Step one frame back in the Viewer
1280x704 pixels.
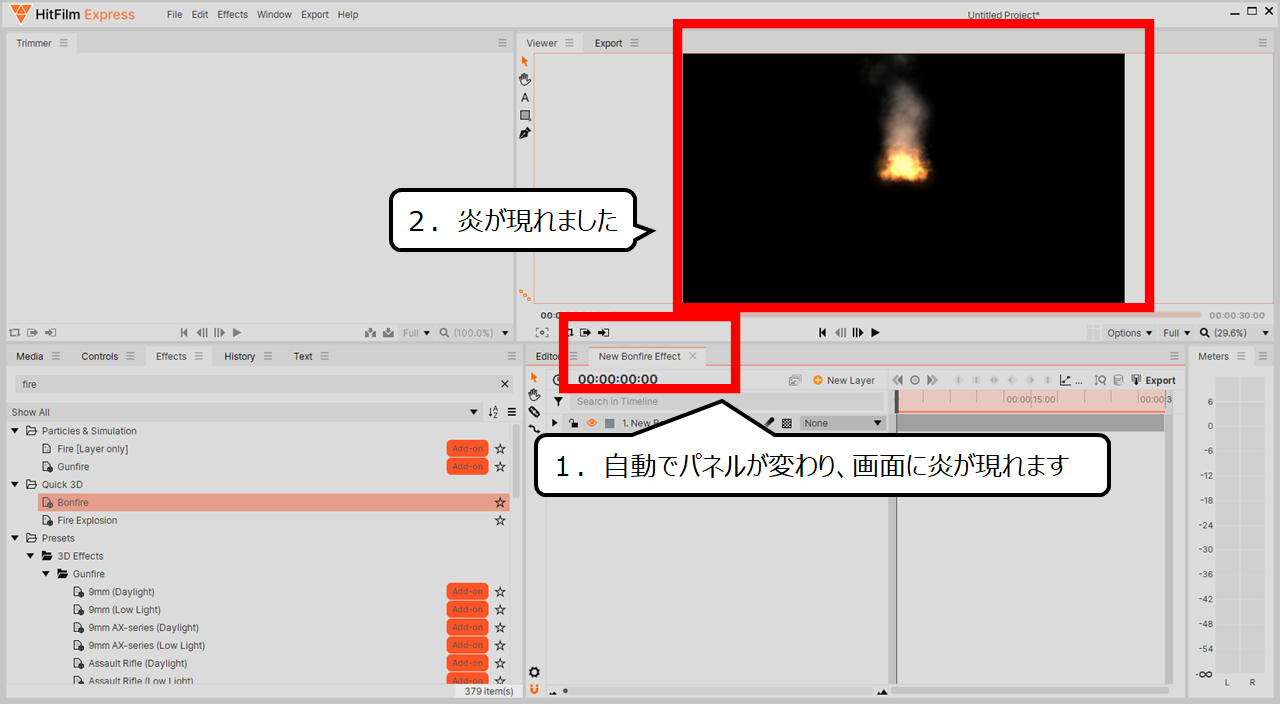tap(840, 332)
